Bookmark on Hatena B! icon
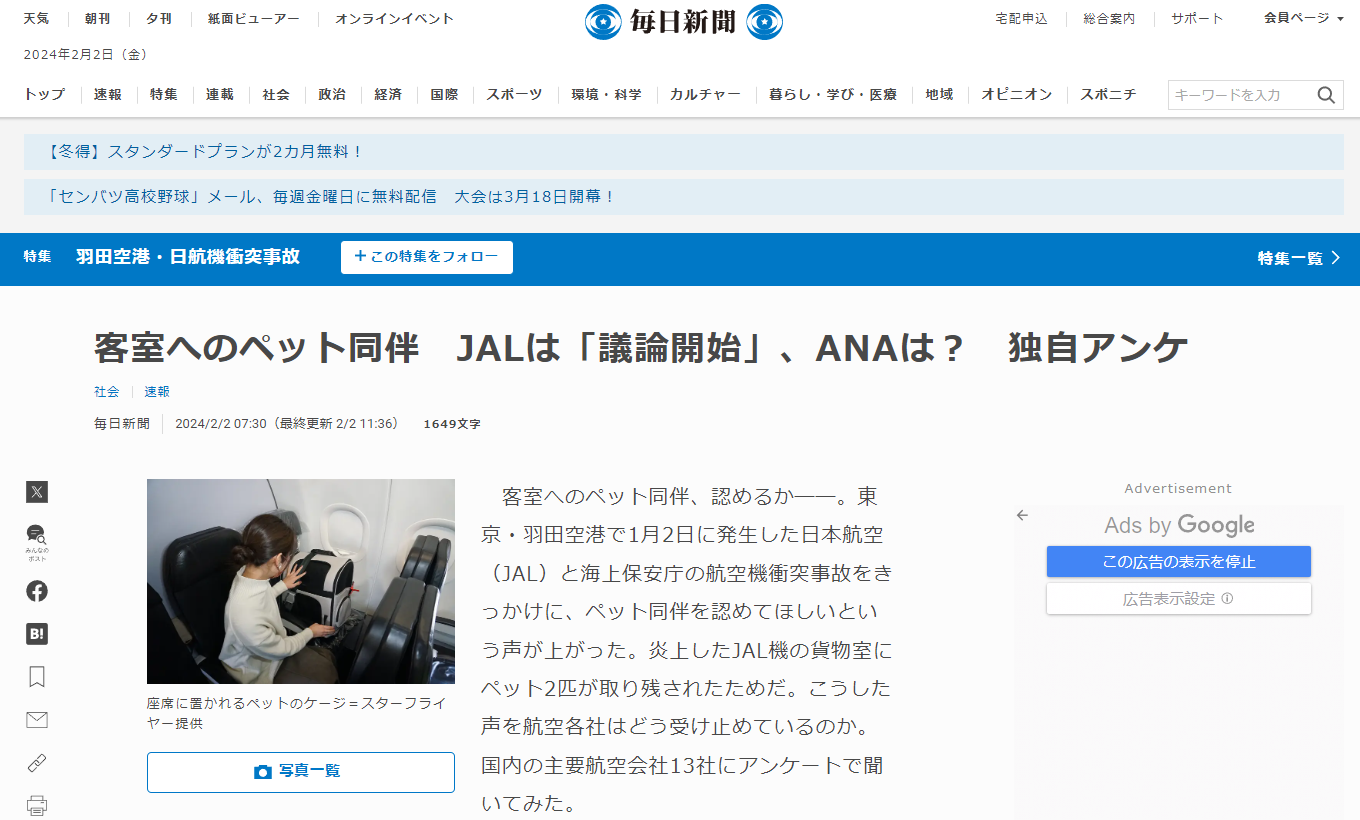The width and height of the screenshot is (1360, 820). [x=37, y=634]
